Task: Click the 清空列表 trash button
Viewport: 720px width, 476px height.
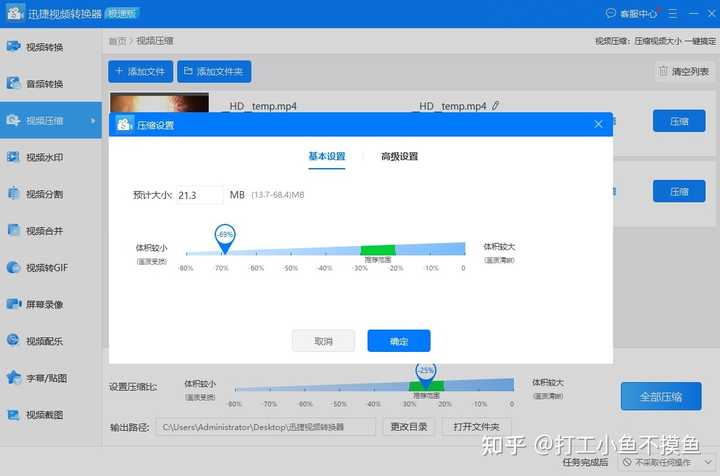Action: pos(684,71)
